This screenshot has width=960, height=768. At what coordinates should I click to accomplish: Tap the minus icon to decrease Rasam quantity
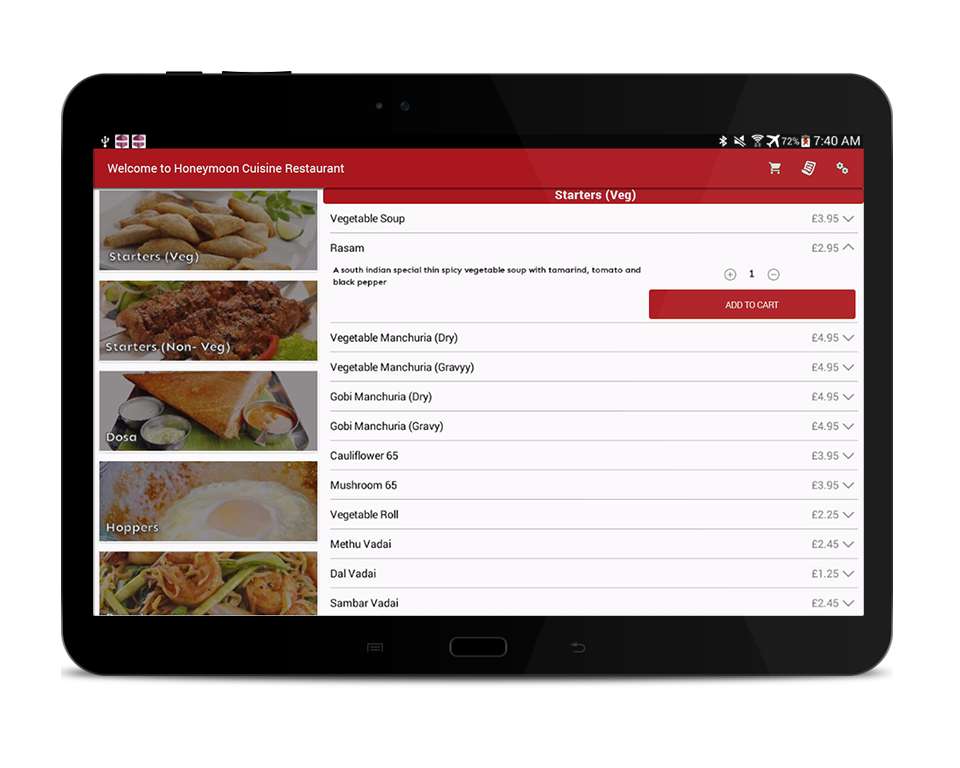pyautogui.click(x=773, y=273)
